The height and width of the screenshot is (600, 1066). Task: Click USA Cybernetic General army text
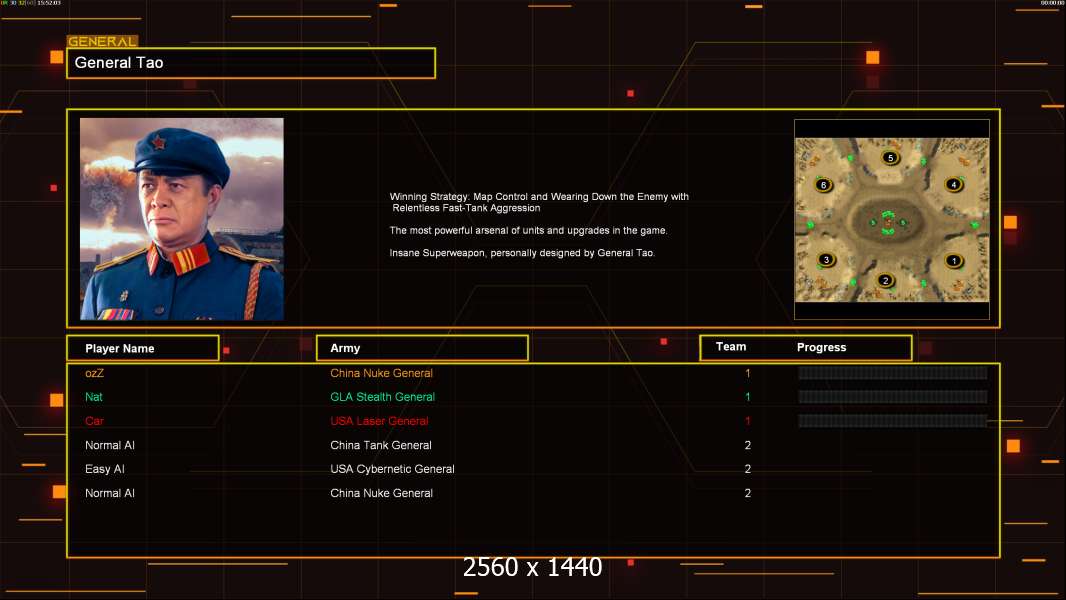tap(392, 469)
